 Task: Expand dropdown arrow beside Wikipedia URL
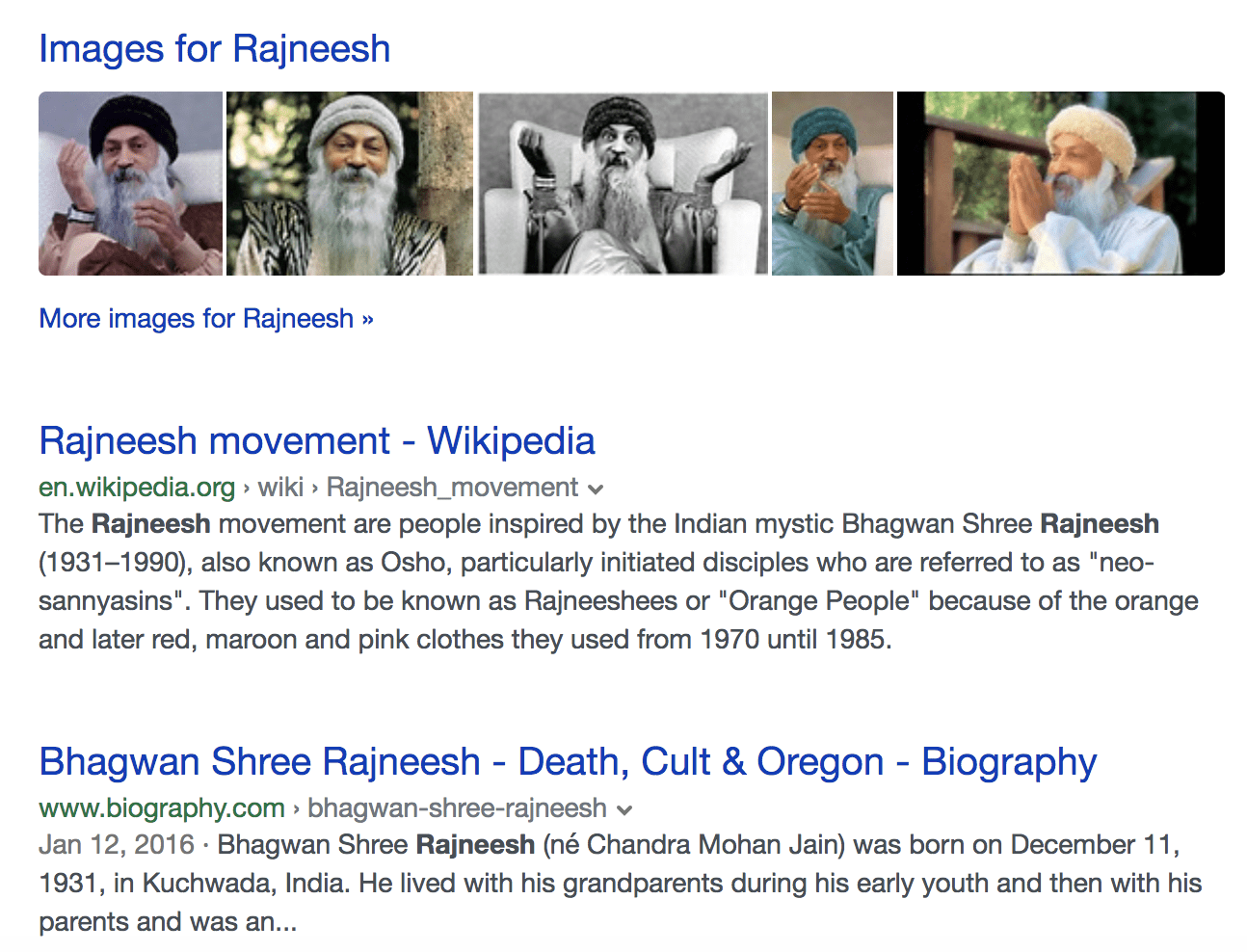coord(597,489)
